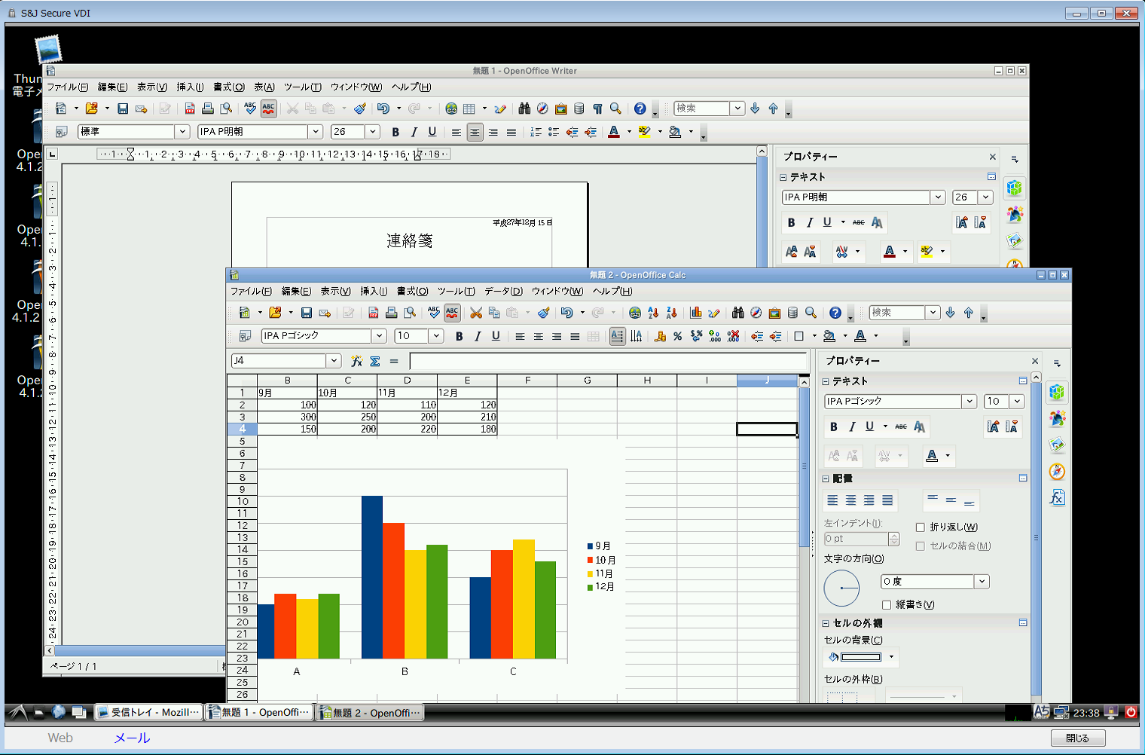The height and width of the screenshot is (755, 1145).
Task: Toggle Italic in Calc sidebar properties
Action: tap(851, 426)
